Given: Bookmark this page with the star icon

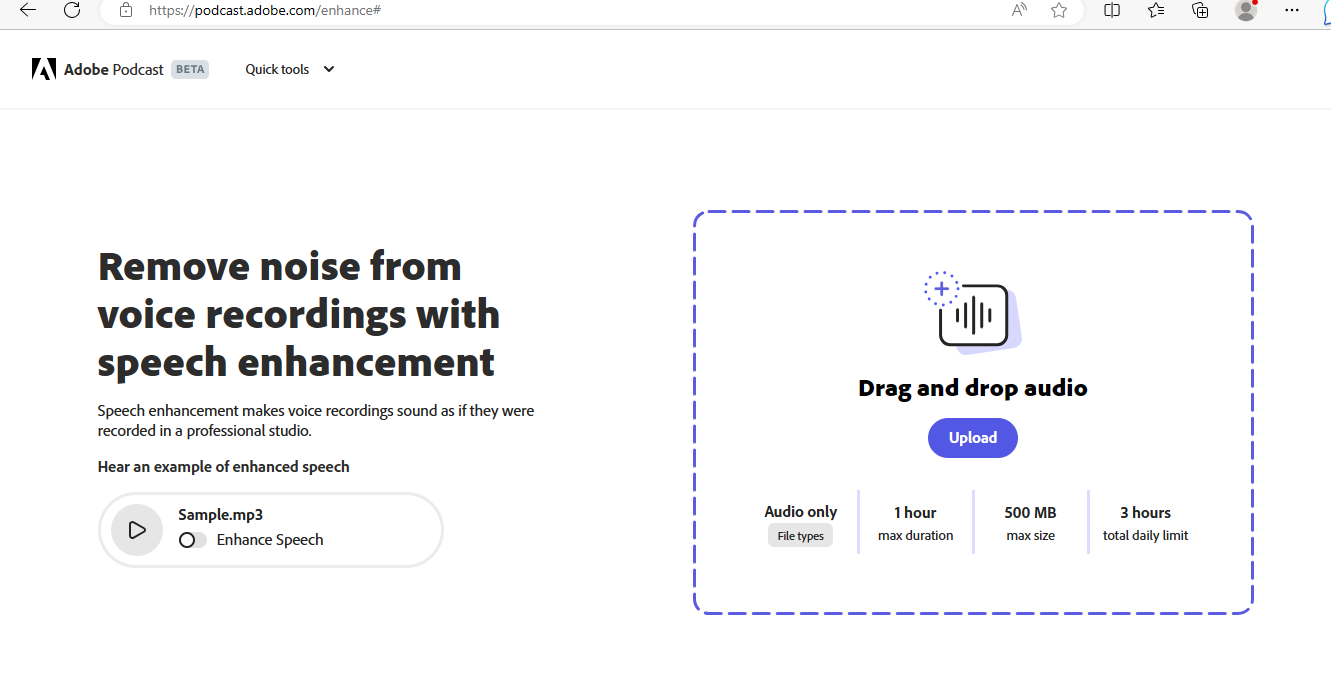Looking at the screenshot, I should pos(1059,10).
